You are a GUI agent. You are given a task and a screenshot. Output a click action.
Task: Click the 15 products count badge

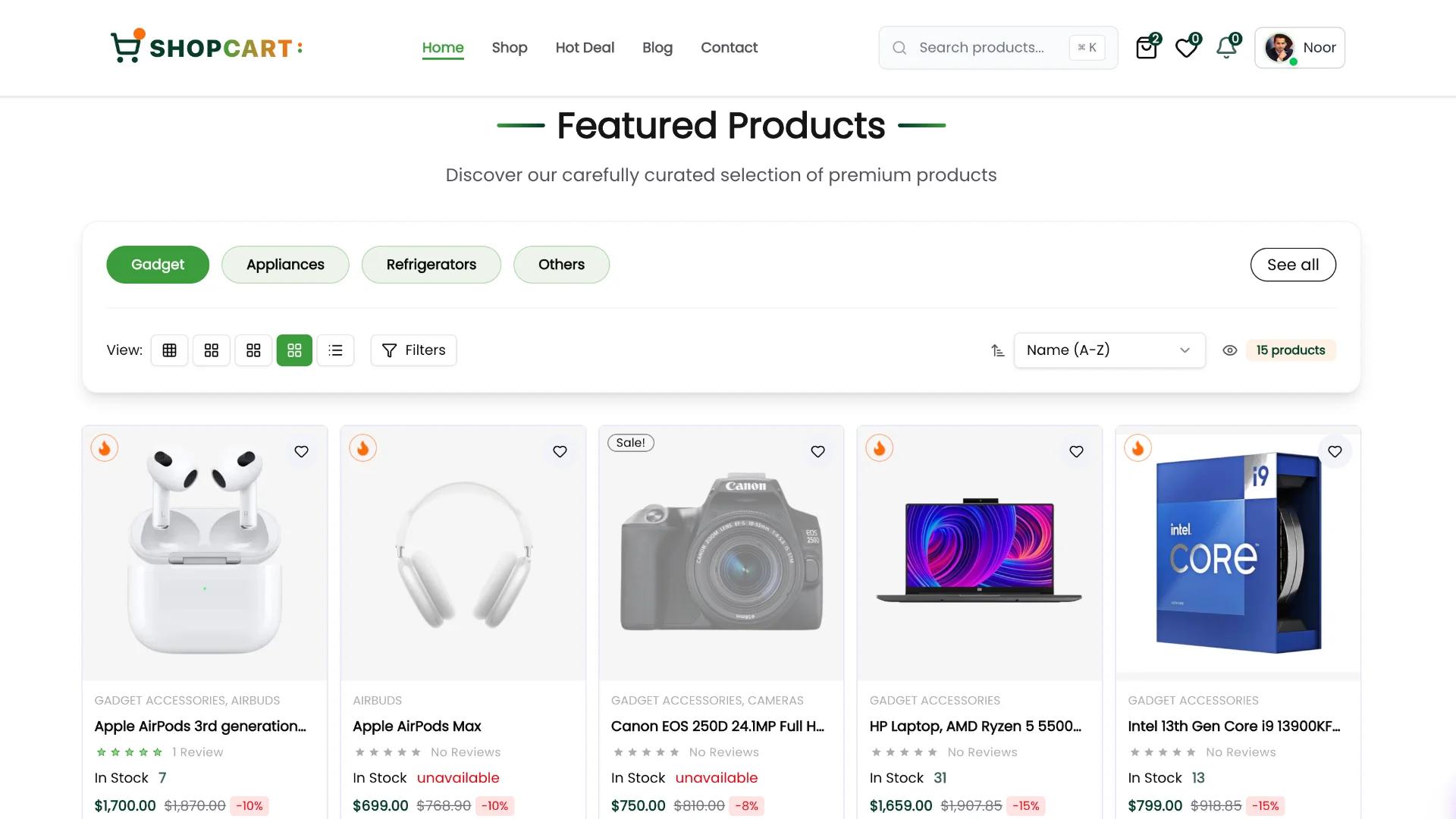coord(1291,350)
